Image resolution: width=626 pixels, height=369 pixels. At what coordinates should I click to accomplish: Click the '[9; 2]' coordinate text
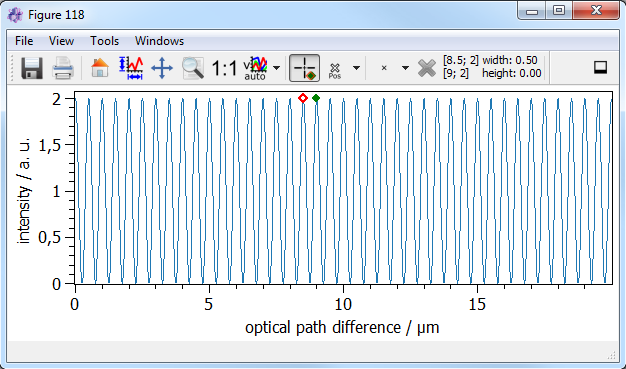pyautogui.click(x=456, y=73)
